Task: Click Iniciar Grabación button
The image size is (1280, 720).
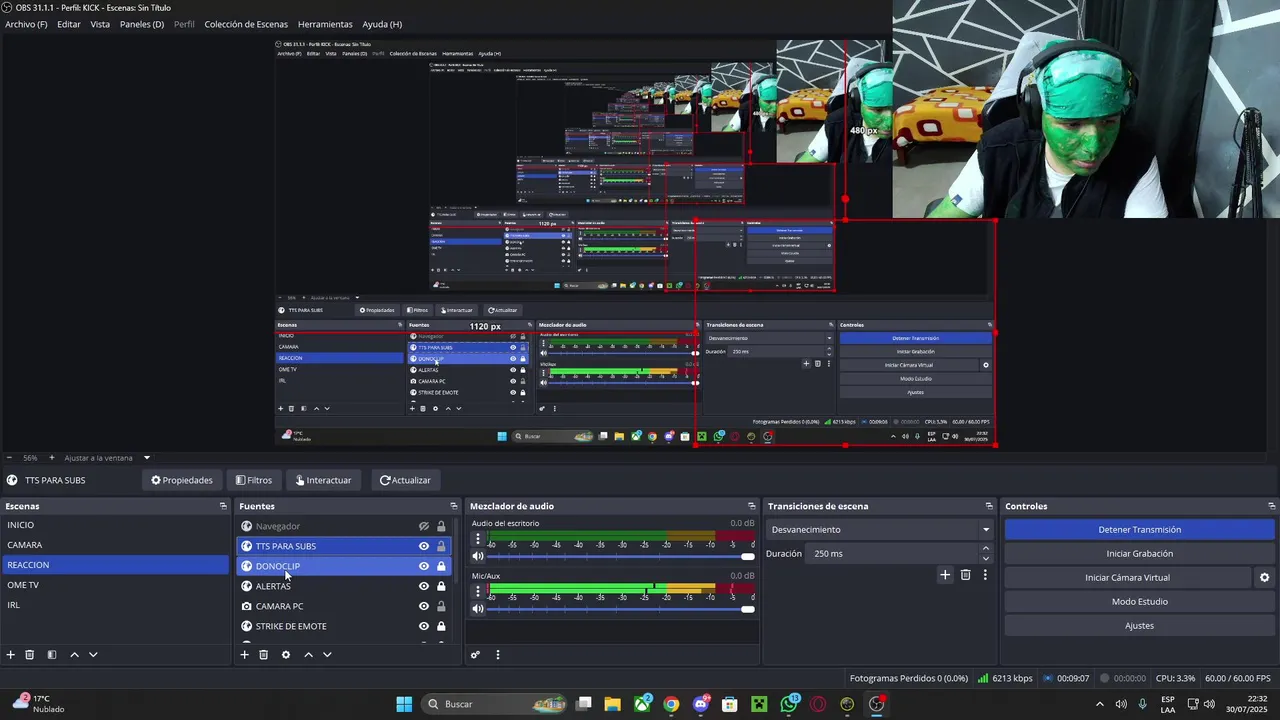Action: pos(1139,554)
